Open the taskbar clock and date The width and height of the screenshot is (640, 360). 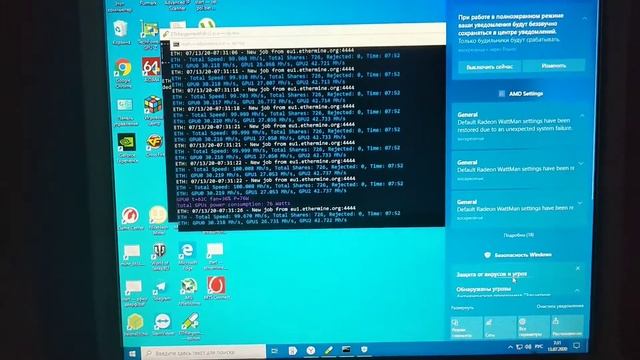pyautogui.click(x=558, y=346)
